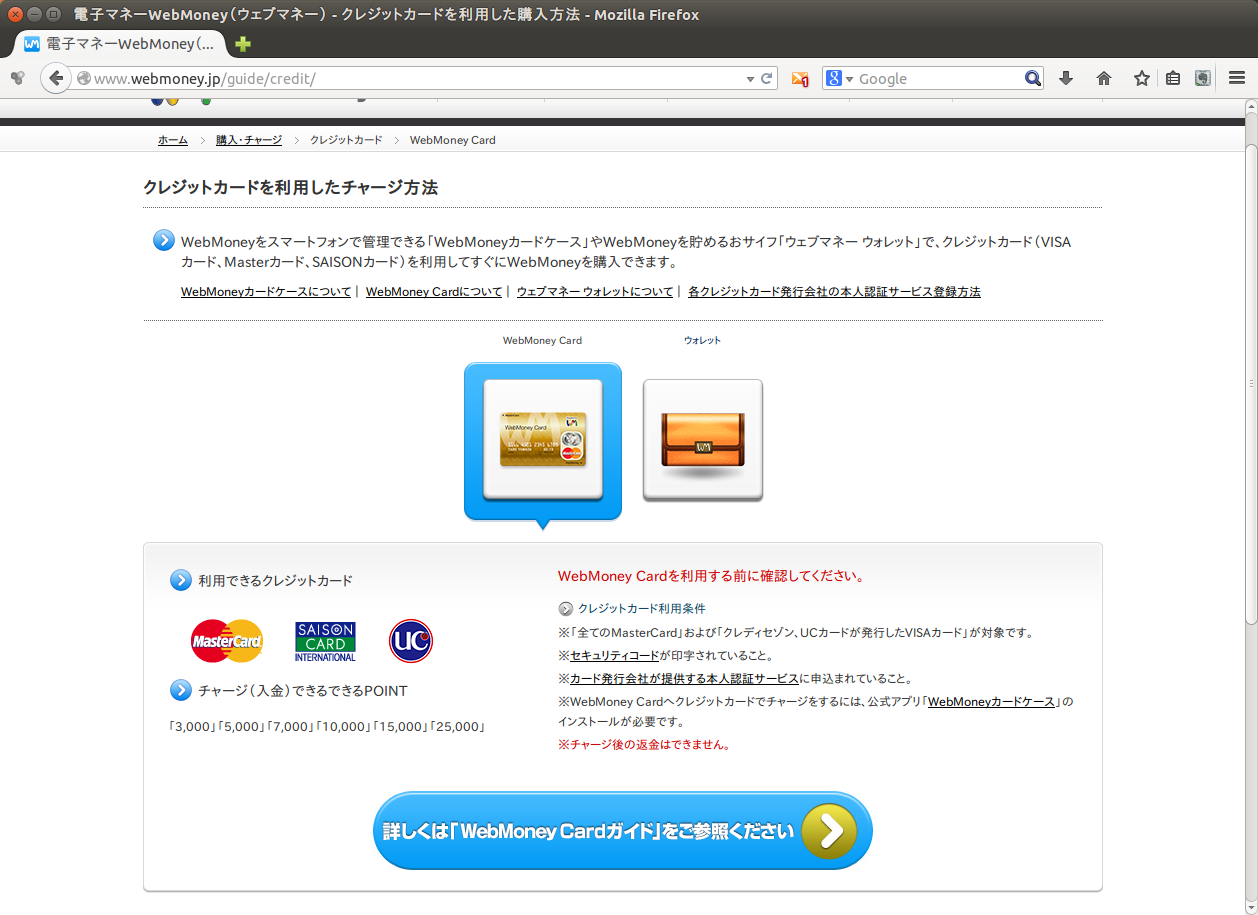1258x915 pixels.
Task: Open ウェブマネー ウォレットについて link
Action: coord(595,292)
